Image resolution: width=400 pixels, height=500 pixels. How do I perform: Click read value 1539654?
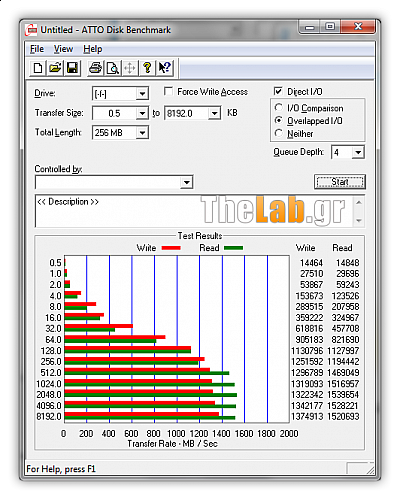[343, 395]
